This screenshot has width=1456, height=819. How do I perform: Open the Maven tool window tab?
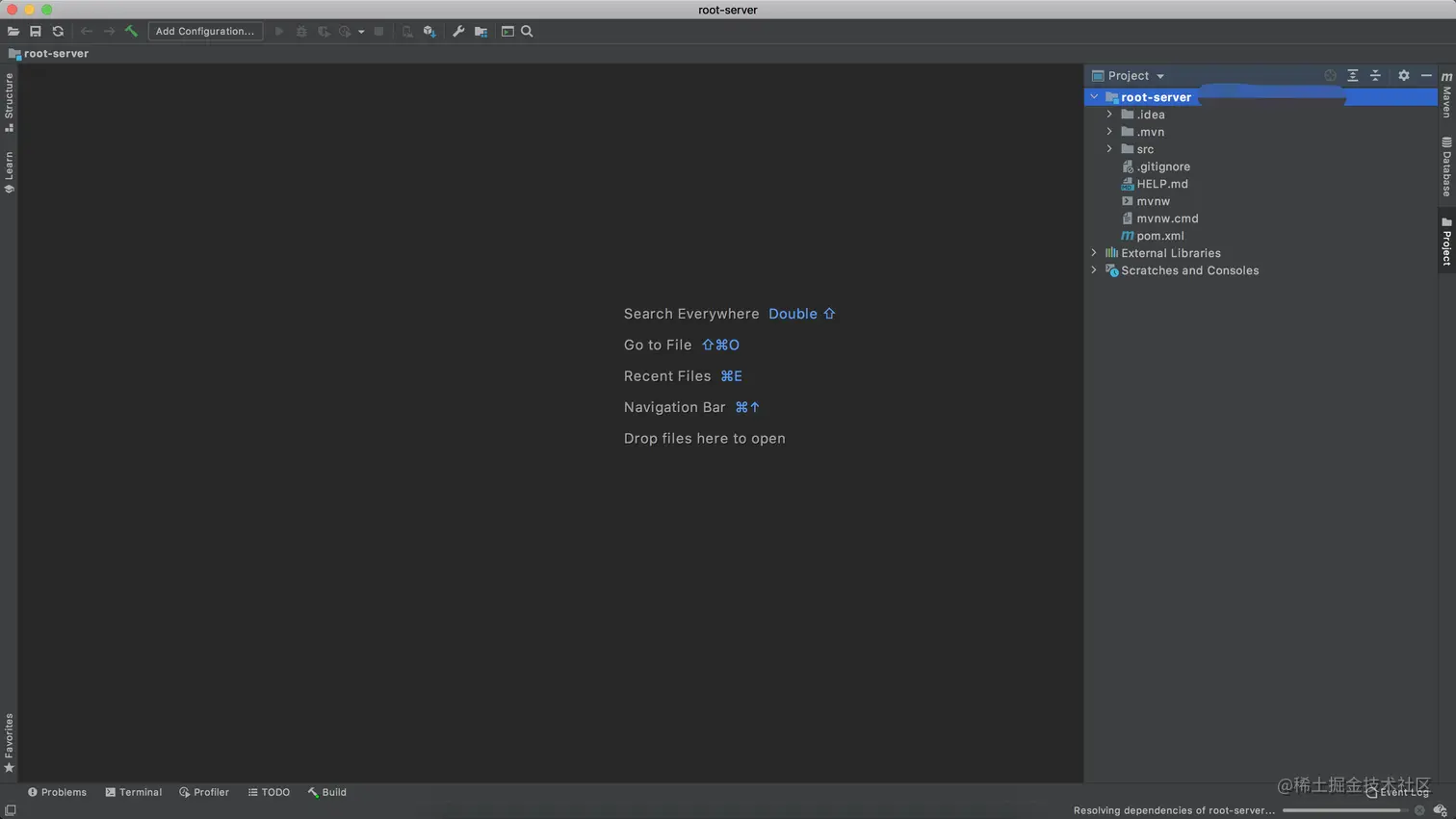(1446, 94)
